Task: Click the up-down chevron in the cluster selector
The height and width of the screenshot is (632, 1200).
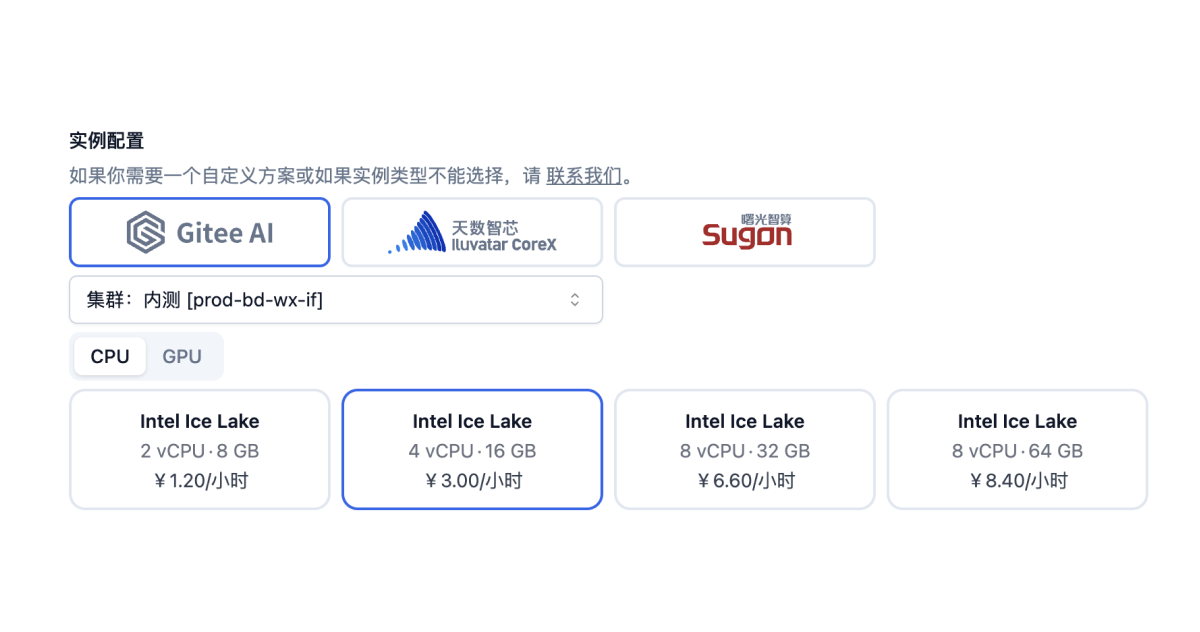Action: (x=575, y=300)
